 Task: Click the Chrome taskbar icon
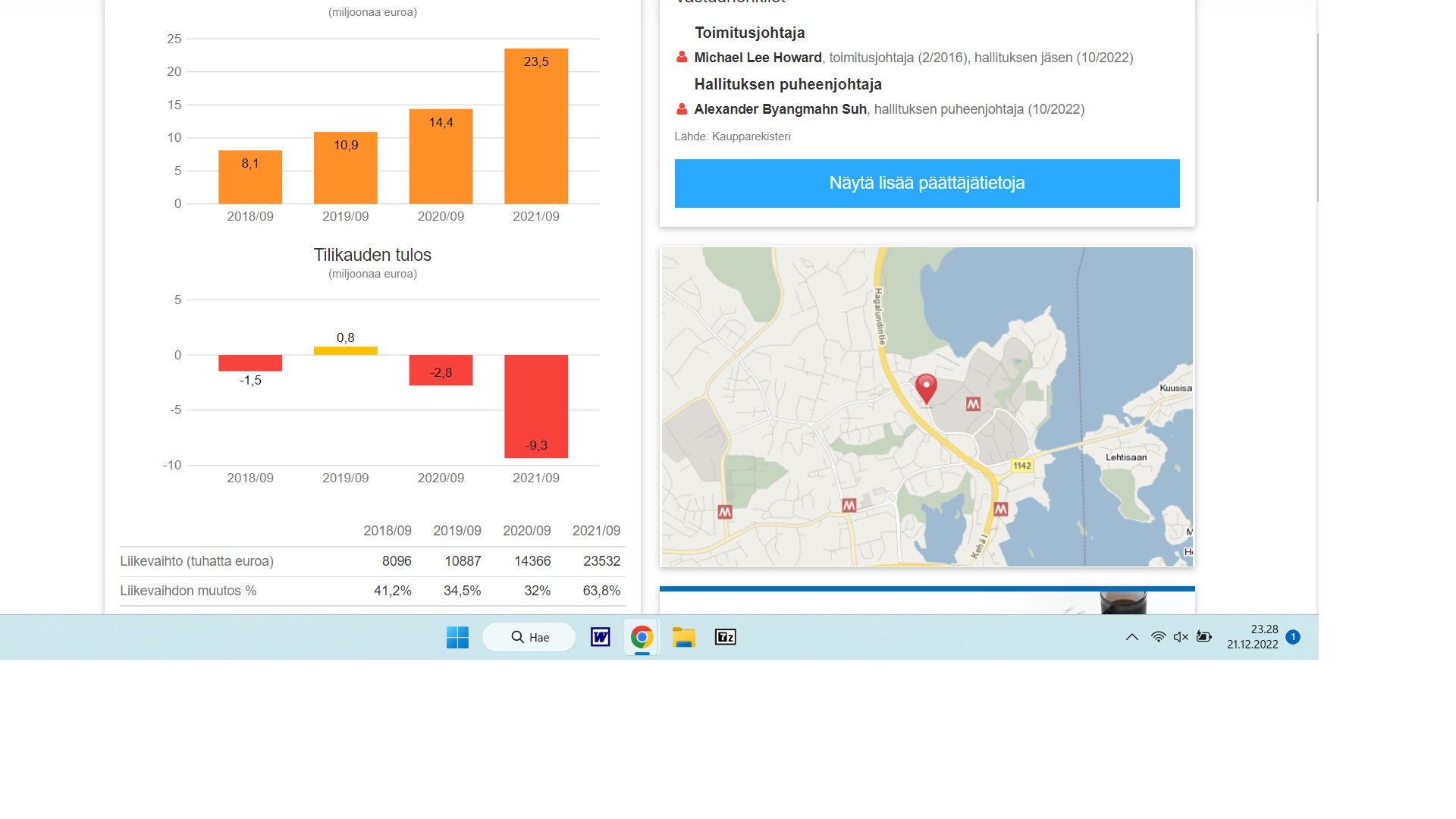[642, 637]
